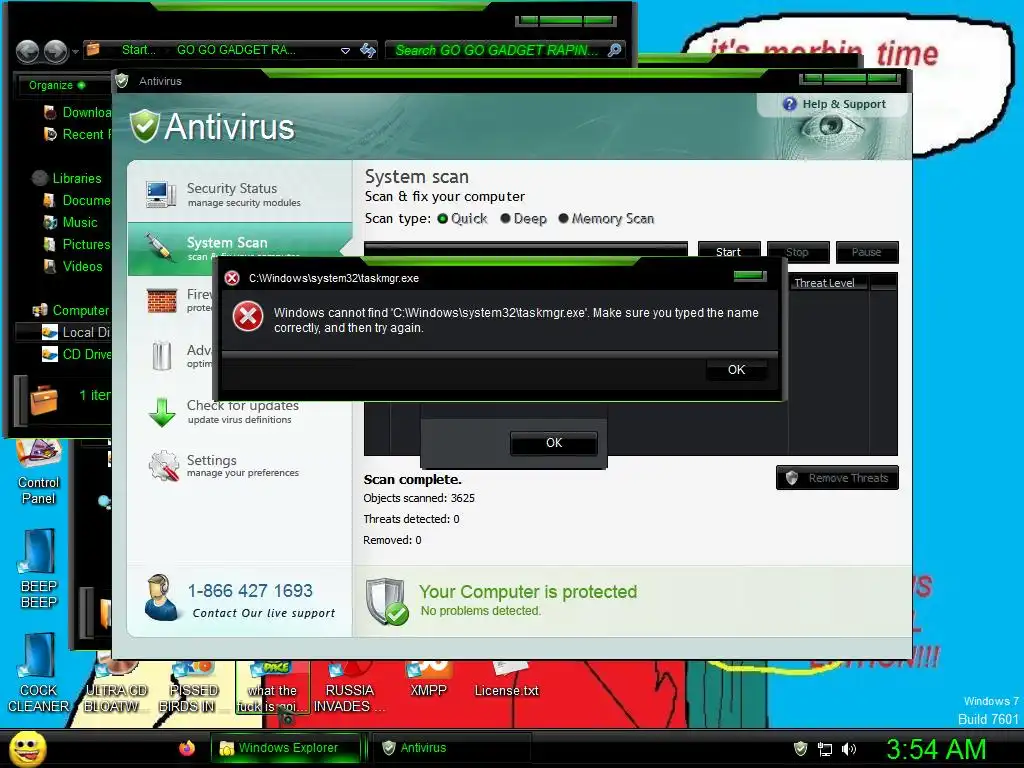Click the smiley face Start button
Viewport: 1024px width, 768px height.
[x=27, y=748]
